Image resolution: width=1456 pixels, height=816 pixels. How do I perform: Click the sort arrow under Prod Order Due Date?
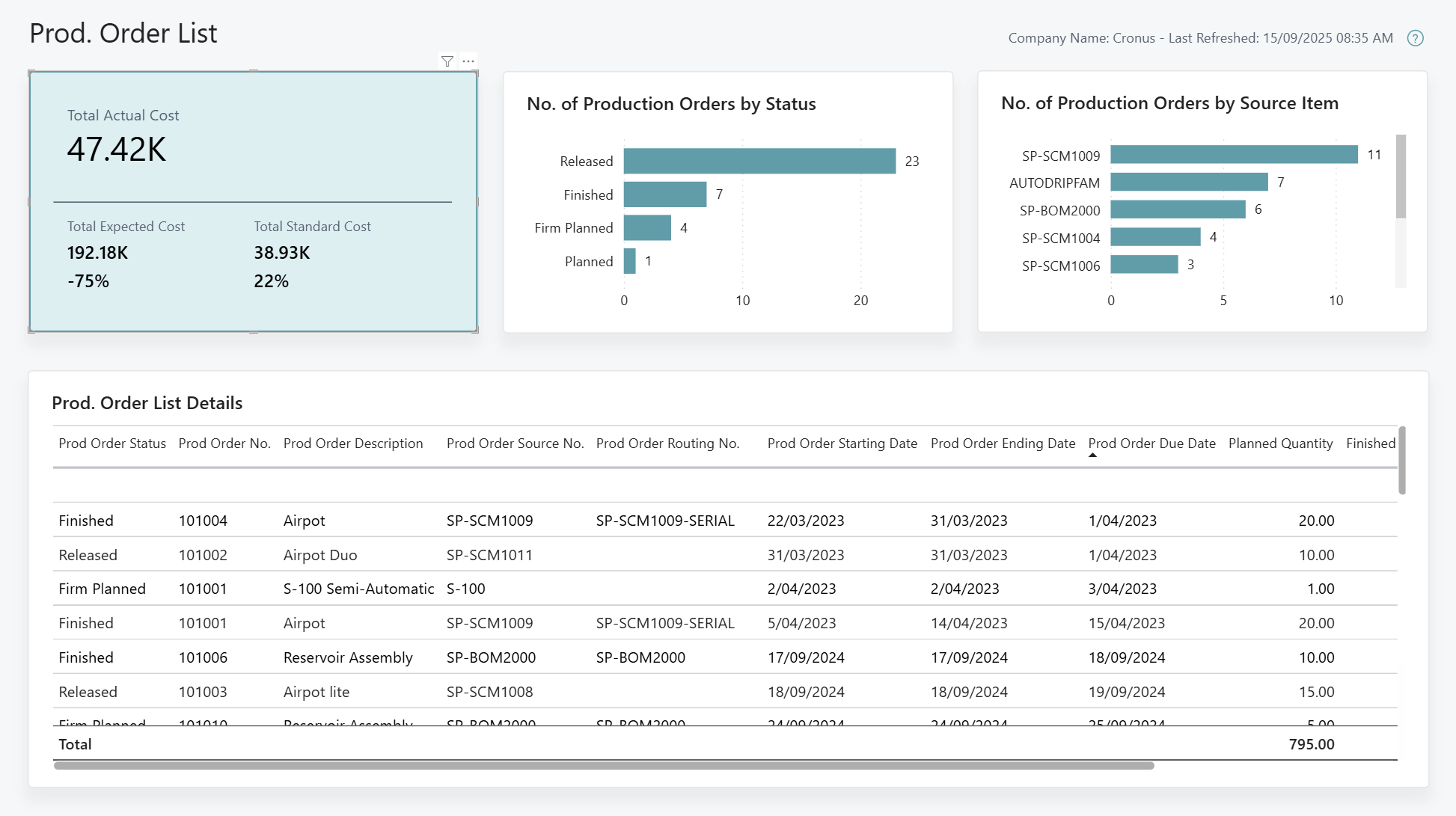point(1093,454)
